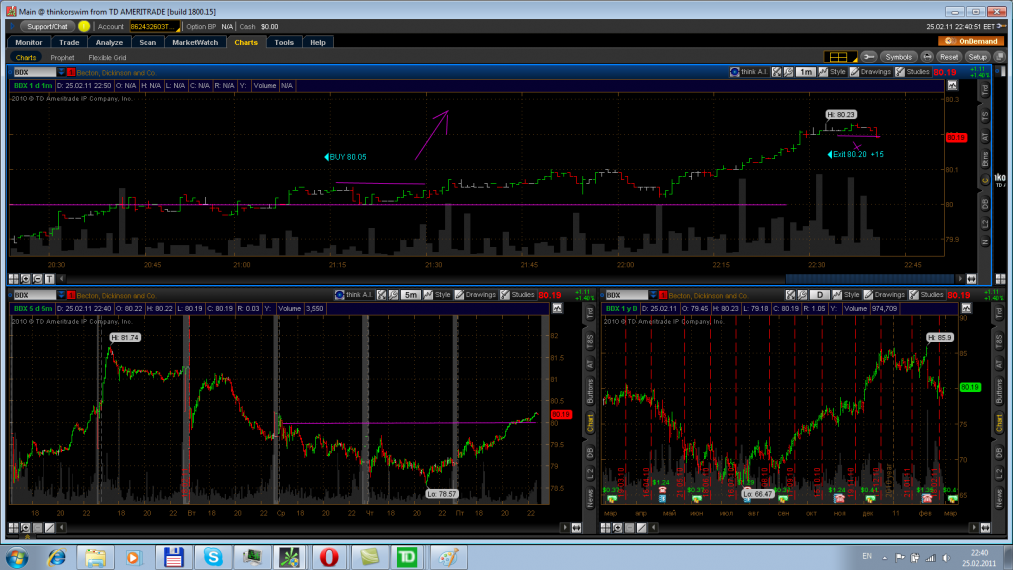Click expand arrows icon at daily chart bottom right
This screenshot has width=1013, height=570.
[985, 528]
